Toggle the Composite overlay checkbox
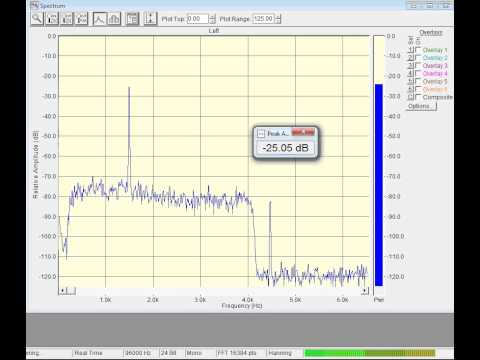 418,97
